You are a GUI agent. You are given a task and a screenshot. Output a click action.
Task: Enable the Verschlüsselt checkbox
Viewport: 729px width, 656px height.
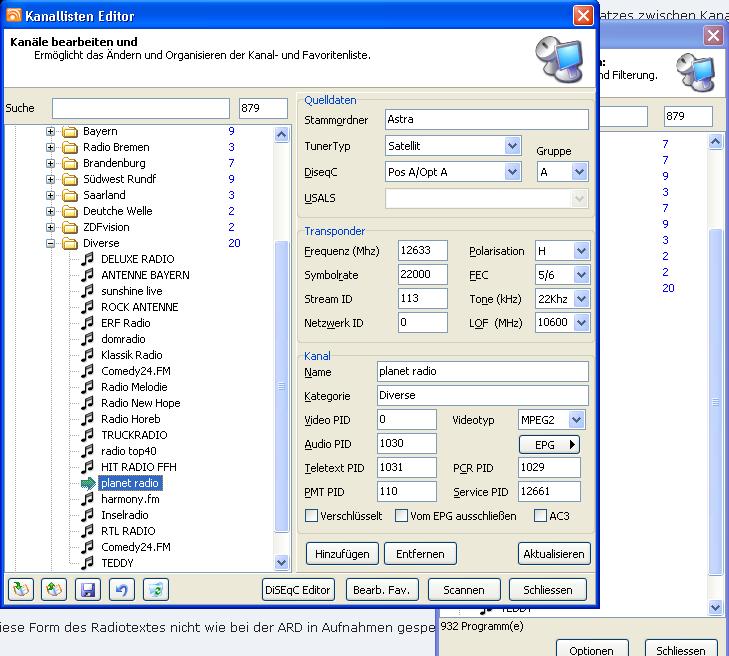(312, 516)
